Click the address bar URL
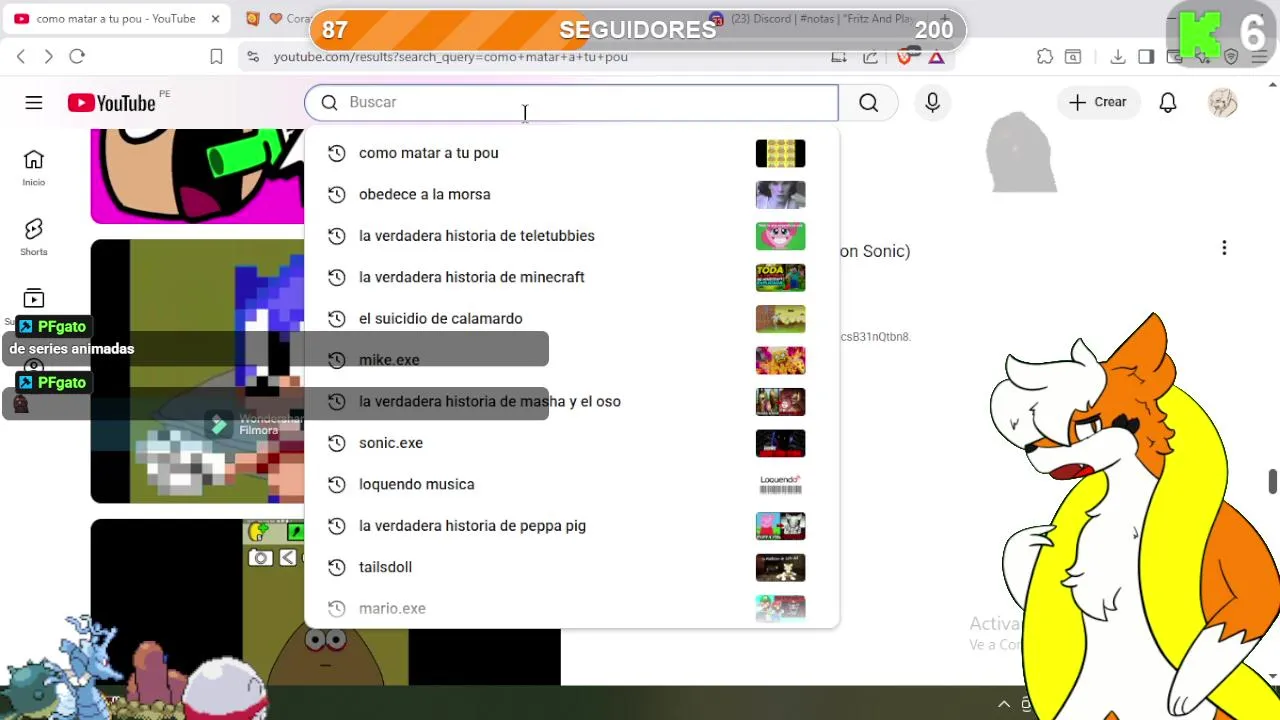This screenshot has width=1280, height=720. [x=450, y=56]
